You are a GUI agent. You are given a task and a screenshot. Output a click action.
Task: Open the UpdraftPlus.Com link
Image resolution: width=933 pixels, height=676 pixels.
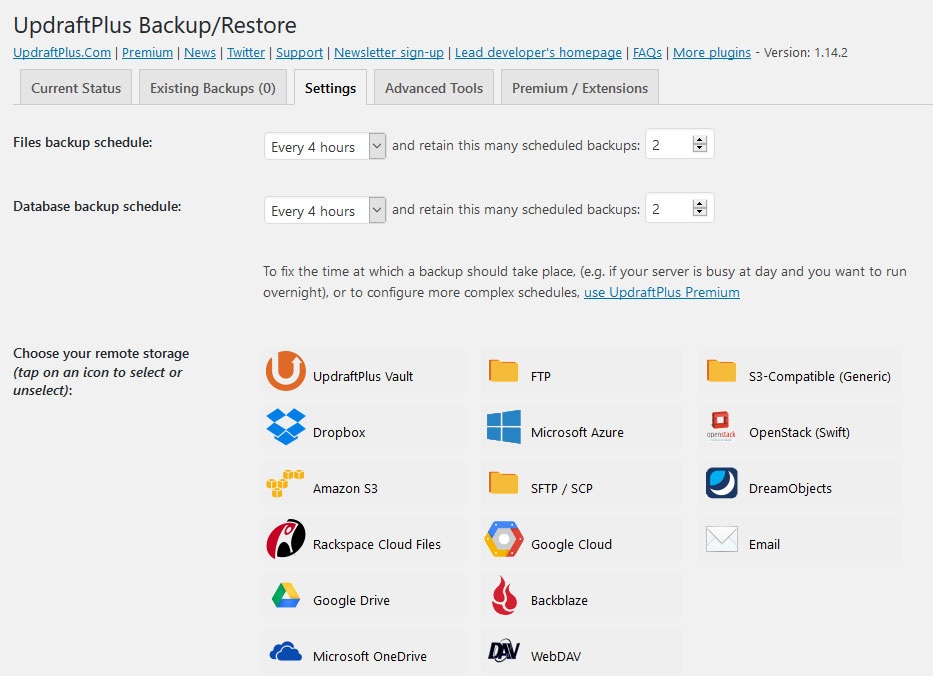(x=62, y=52)
